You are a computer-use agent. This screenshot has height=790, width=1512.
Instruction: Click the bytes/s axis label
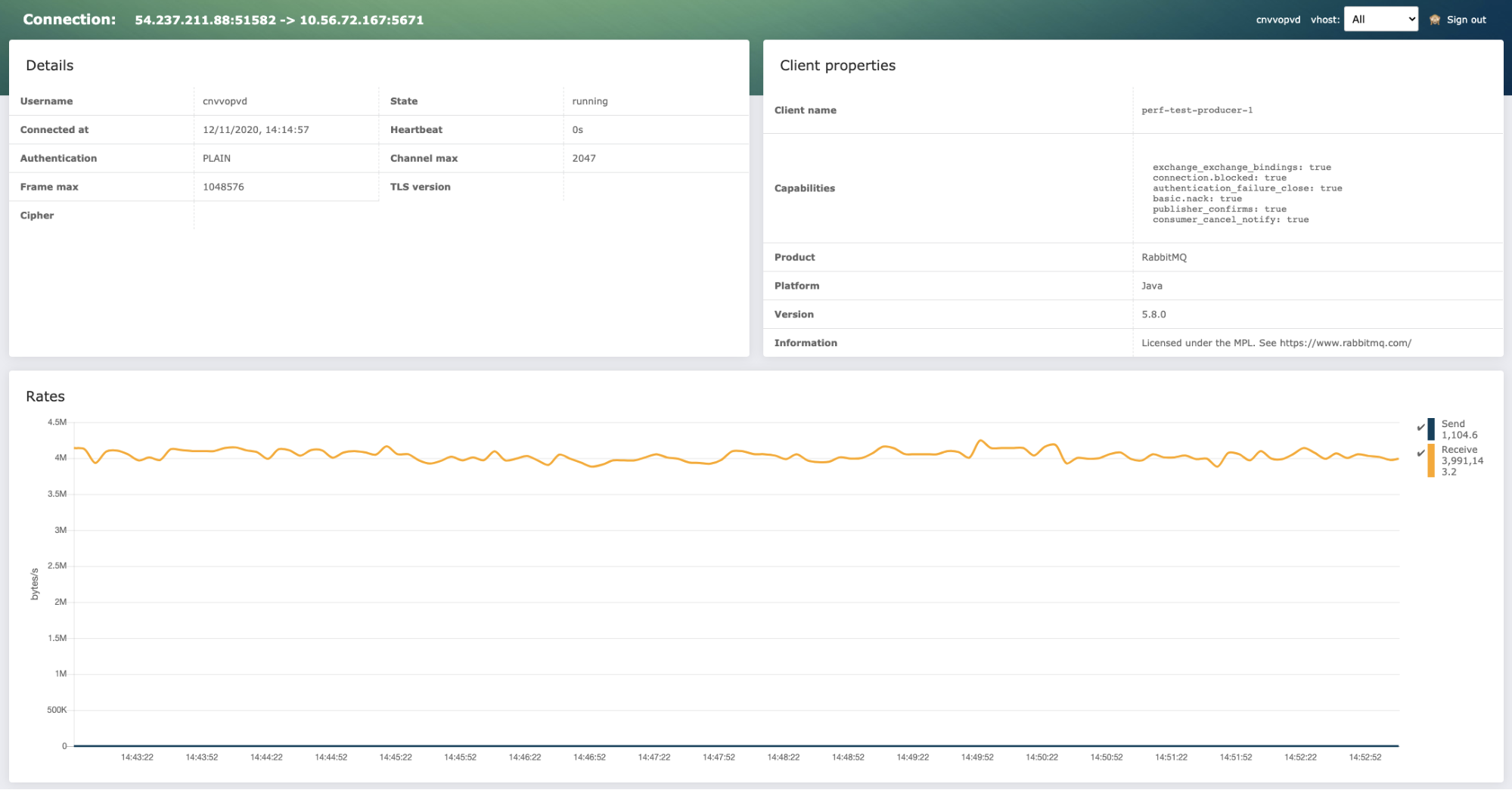[35, 584]
